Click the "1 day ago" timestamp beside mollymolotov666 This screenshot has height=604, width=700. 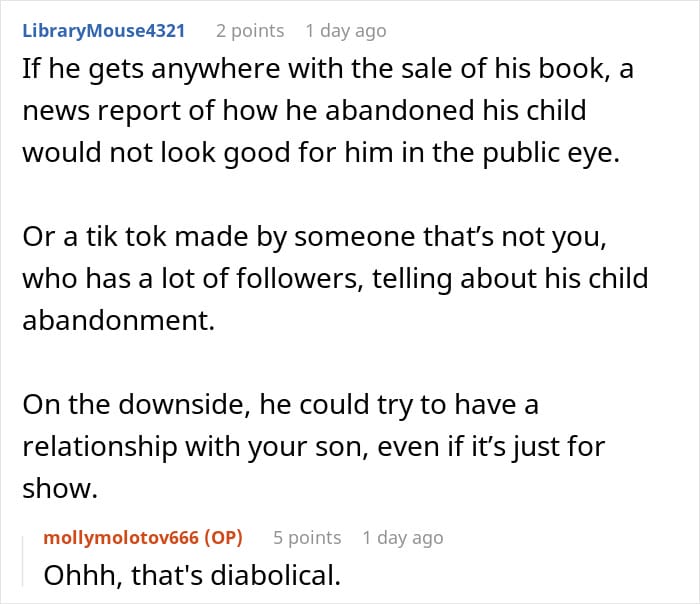pyautogui.click(x=403, y=537)
